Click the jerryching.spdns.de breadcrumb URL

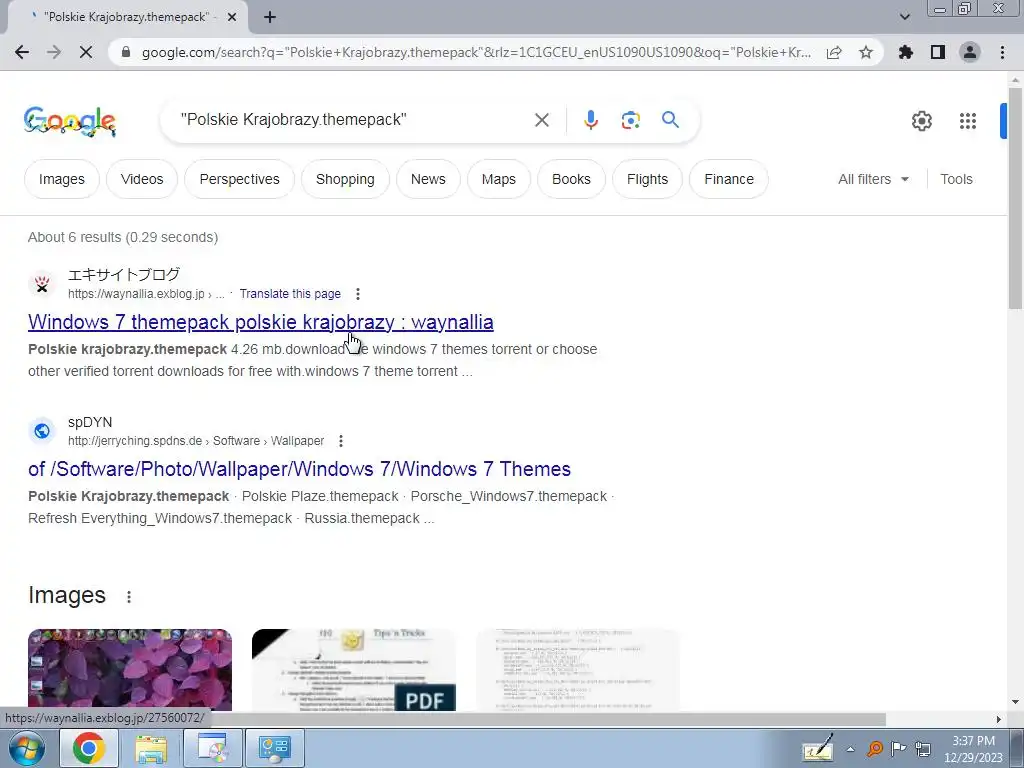click(x=196, y=441)
